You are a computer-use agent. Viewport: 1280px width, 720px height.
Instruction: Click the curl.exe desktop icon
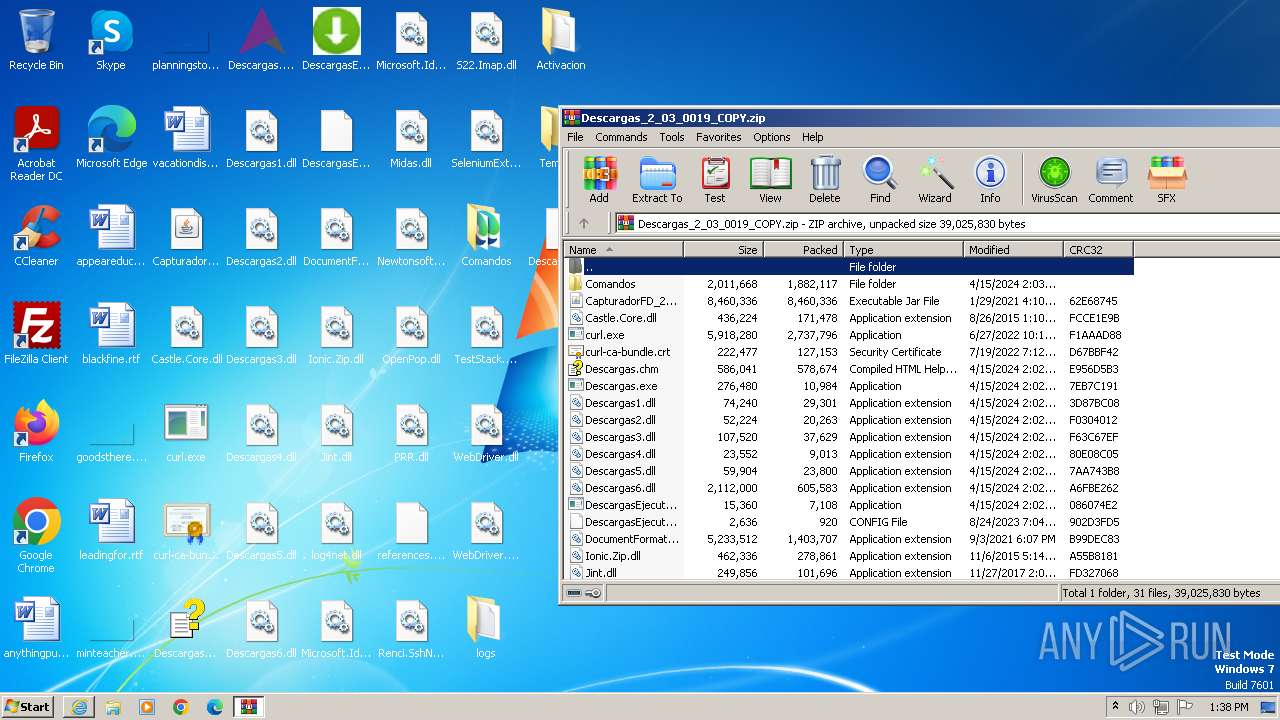[186, 432]
